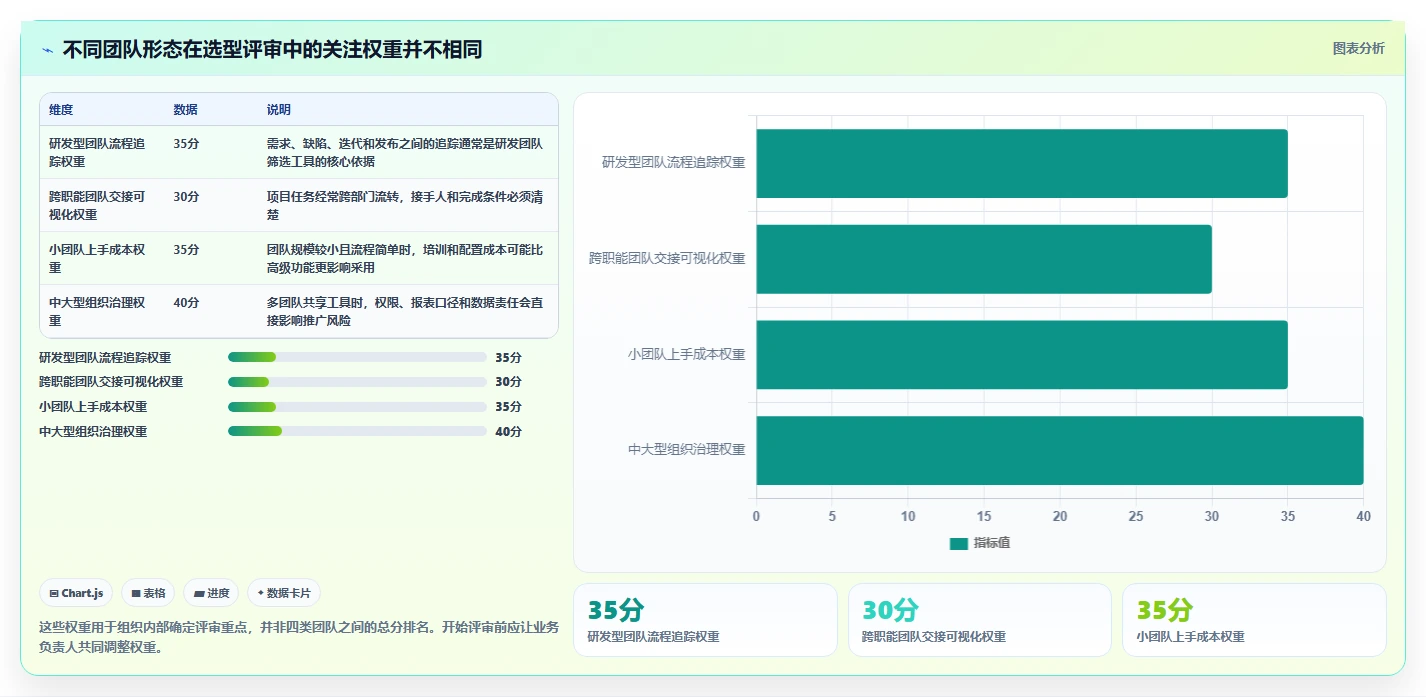The image size is (1426, 697).
Task: Click the x-axis tick label 20
Action: click(1060, 516)
